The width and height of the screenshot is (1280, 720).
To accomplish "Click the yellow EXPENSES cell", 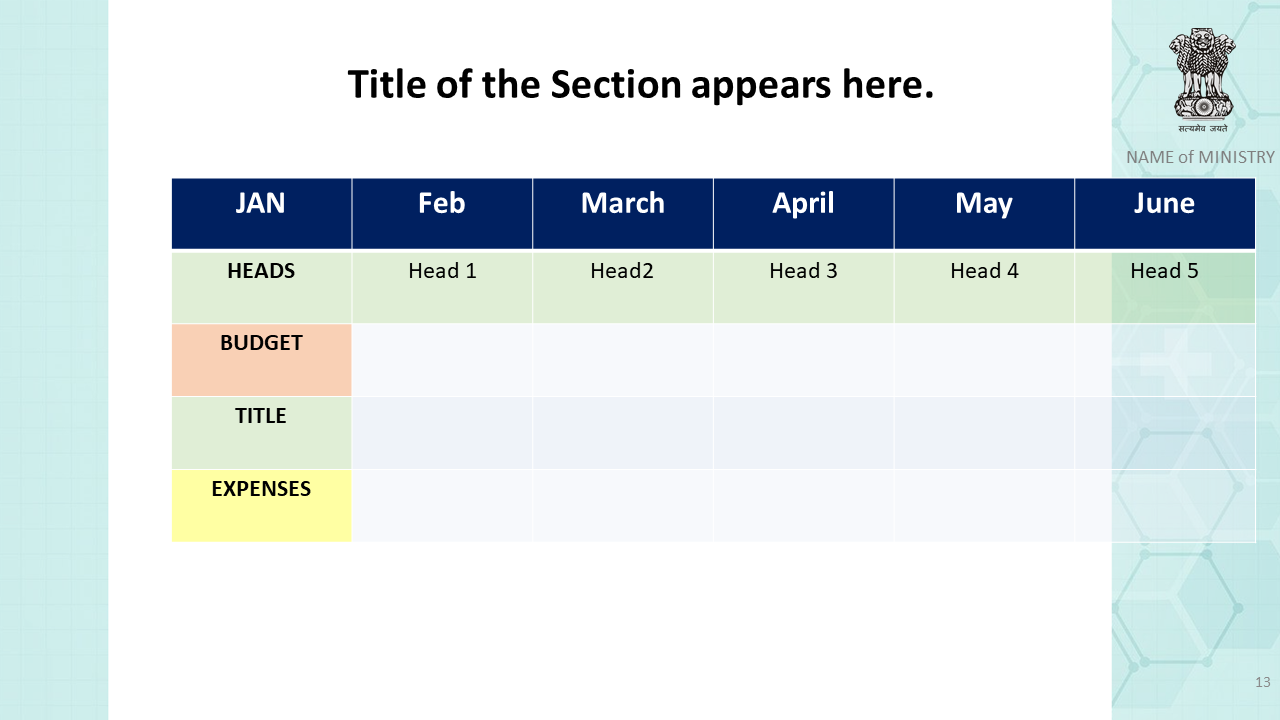I will 262,506.
